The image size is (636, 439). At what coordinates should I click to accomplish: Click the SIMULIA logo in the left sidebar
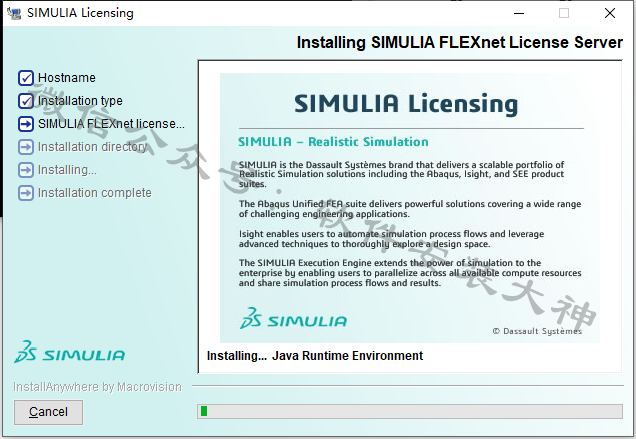(x=69, y=352)
